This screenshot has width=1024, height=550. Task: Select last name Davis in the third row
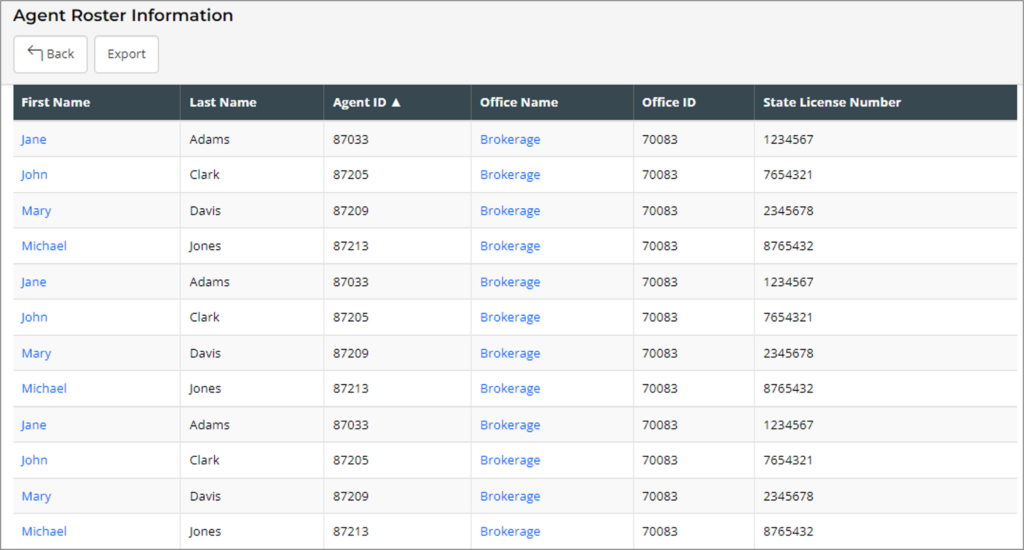[x=206, y=211]
